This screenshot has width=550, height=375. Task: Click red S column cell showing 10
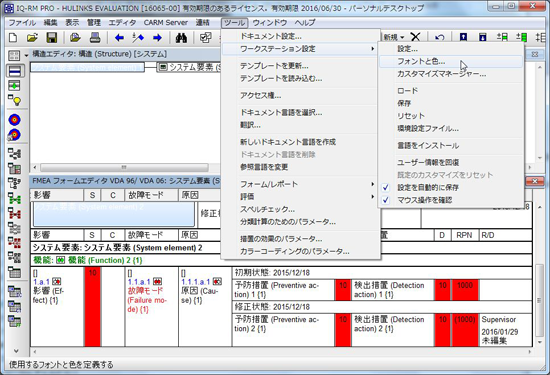(93, 307)
